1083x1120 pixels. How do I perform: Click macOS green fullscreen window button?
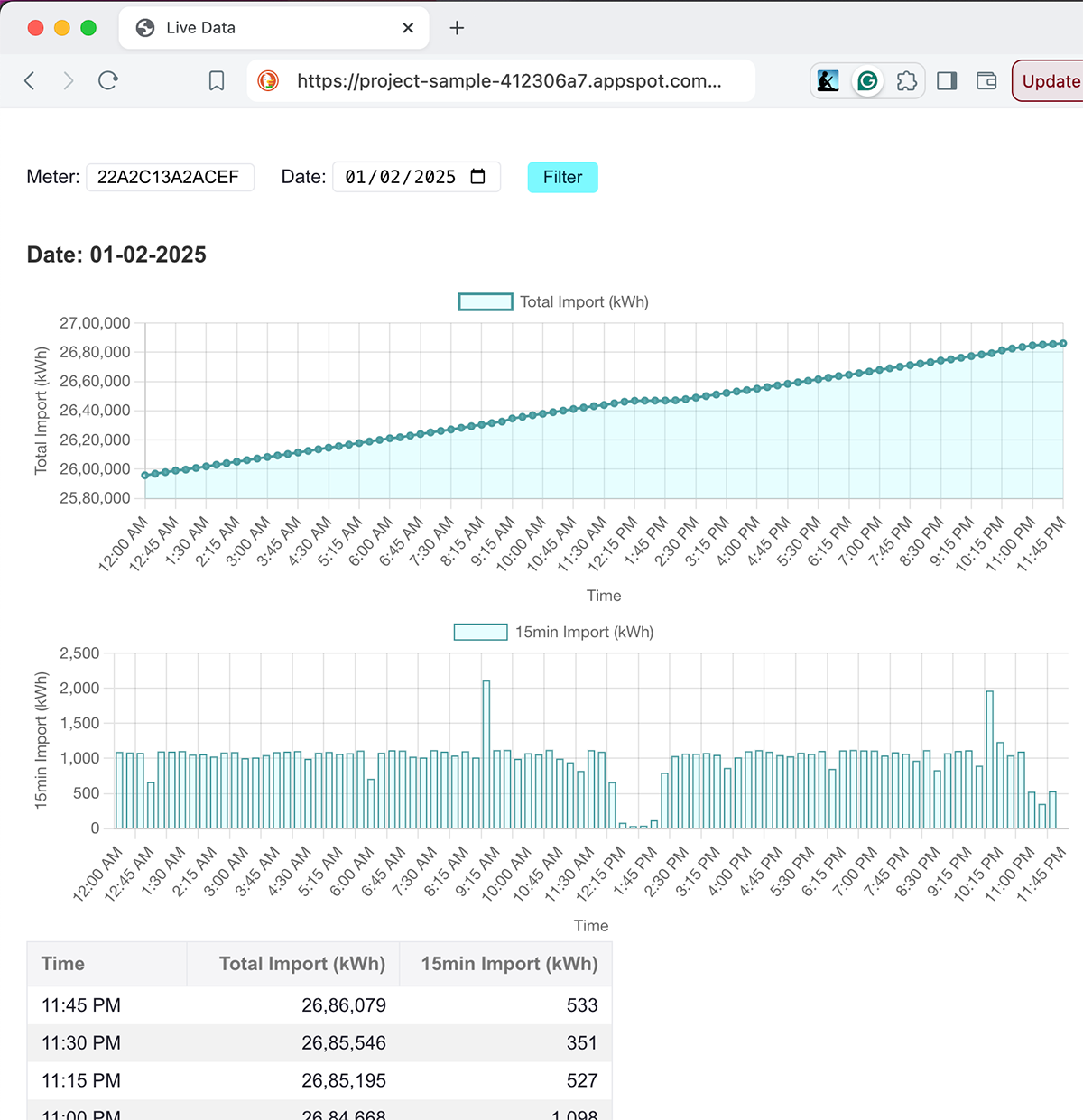[88, 28]
